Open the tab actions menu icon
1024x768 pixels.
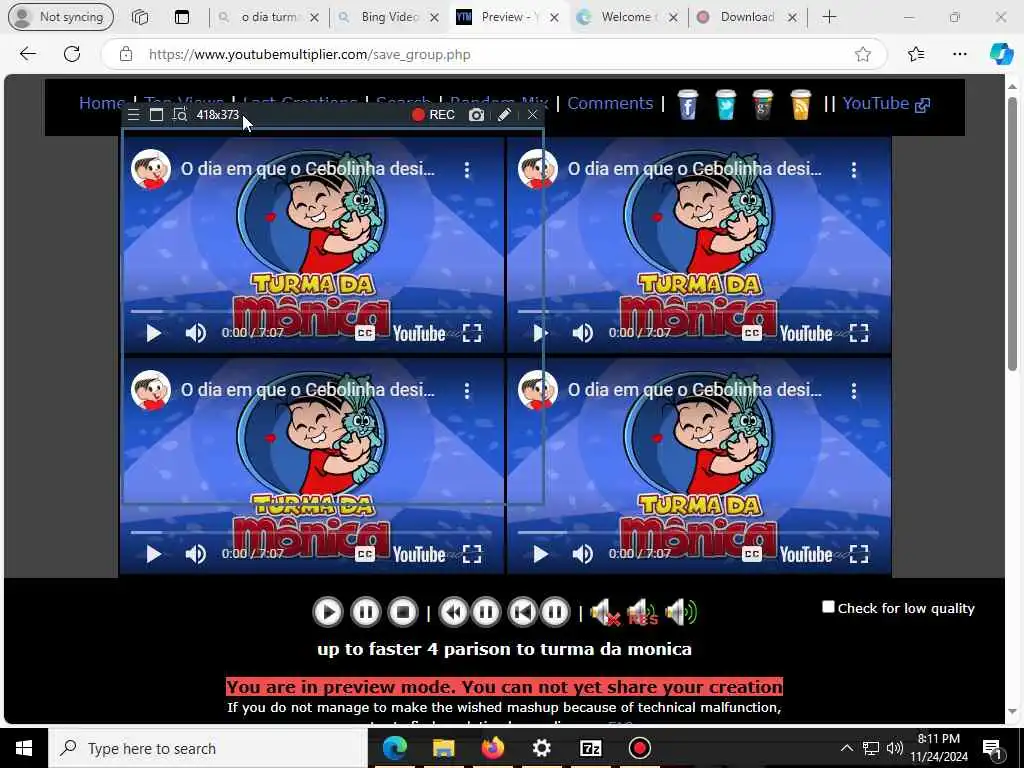pyautogui.click(x=182, y=17)
